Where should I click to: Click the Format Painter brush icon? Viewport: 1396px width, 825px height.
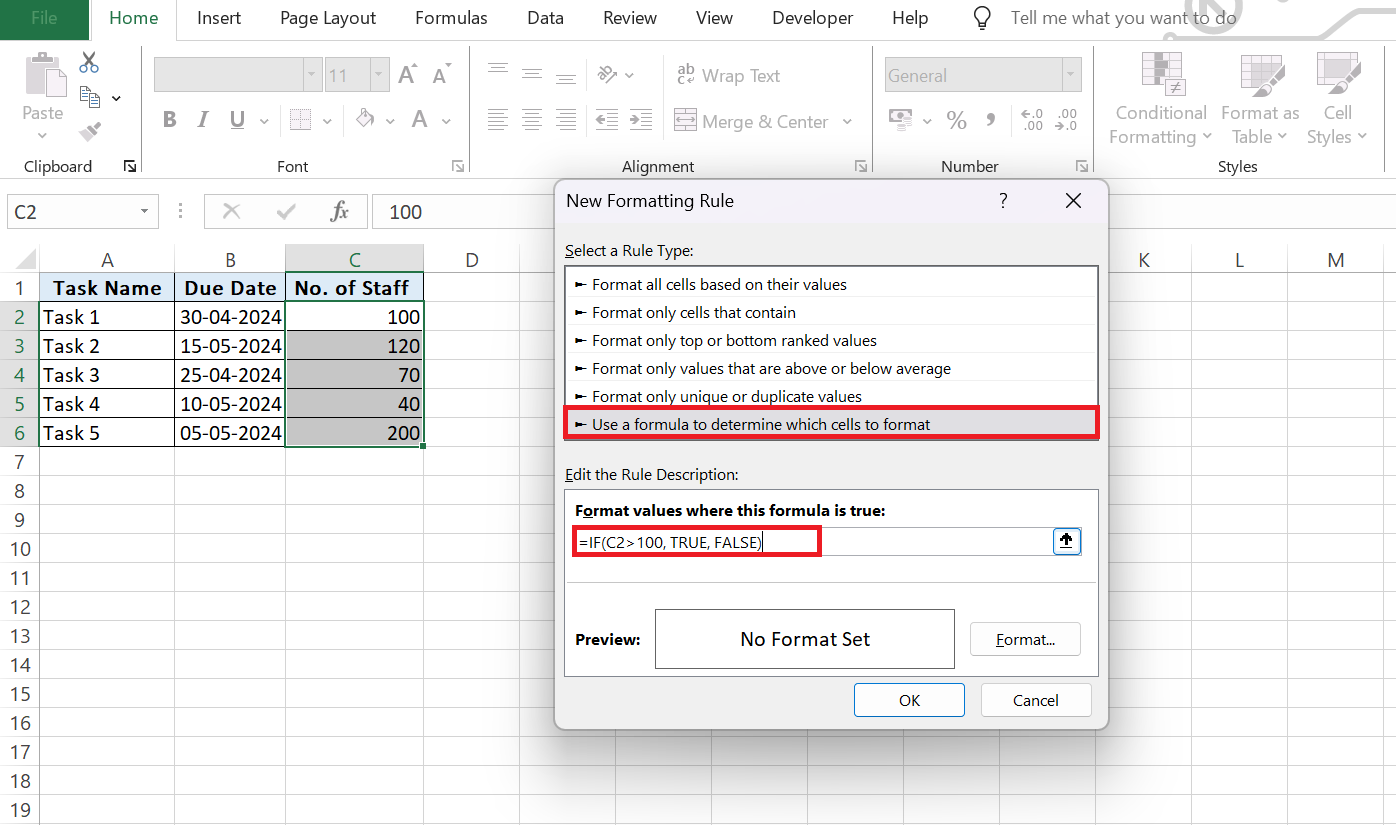[89, 131]
